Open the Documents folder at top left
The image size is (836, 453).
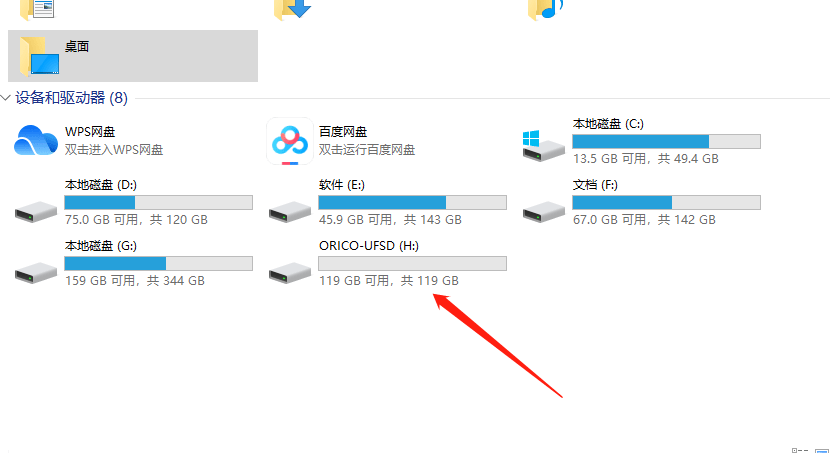[37, 10]
